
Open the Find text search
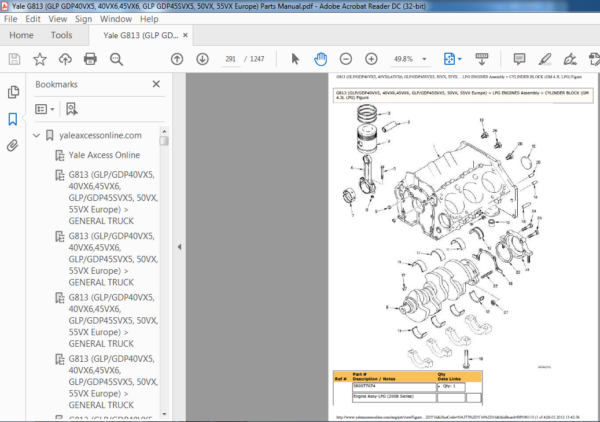coord(116,59)
